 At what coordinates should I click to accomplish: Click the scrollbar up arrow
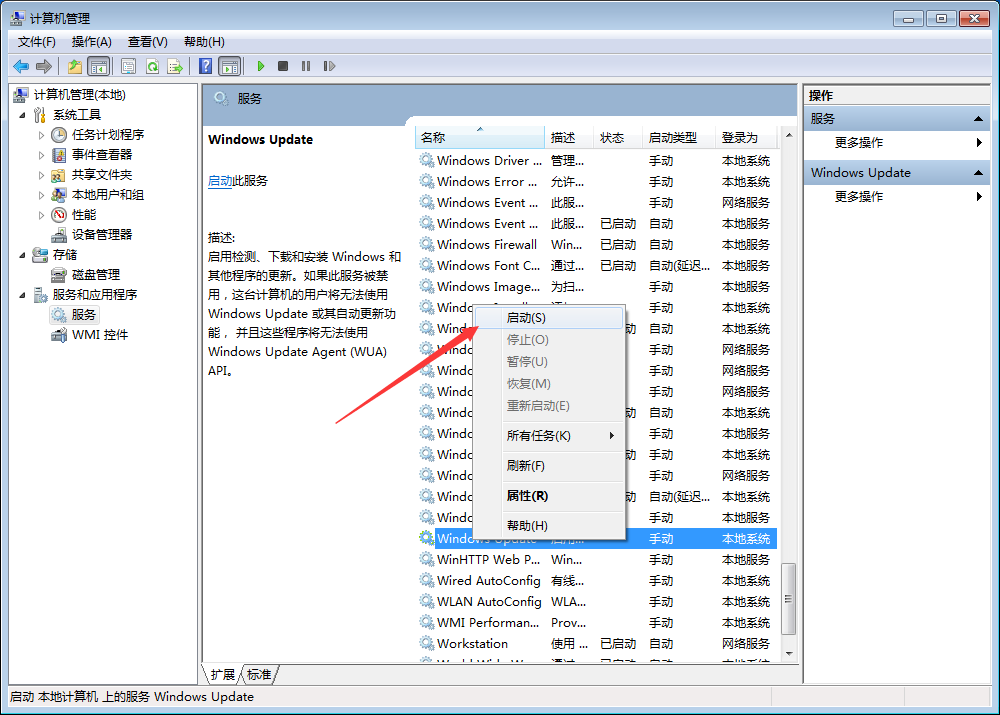pyautogui.click(x=789, y=135)
